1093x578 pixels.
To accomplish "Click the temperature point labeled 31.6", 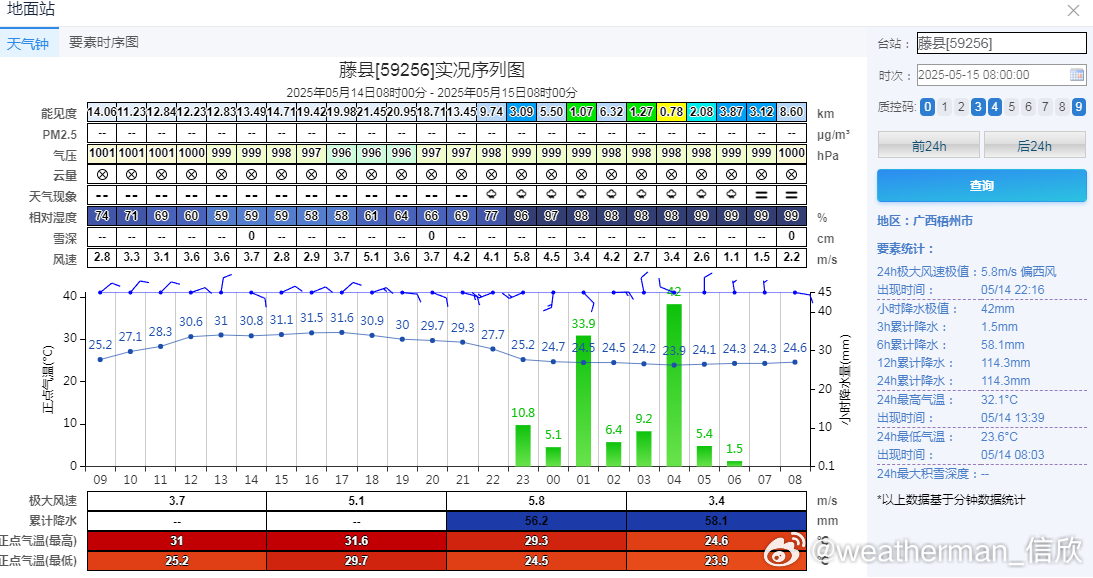I will click(x=342, y=332).
